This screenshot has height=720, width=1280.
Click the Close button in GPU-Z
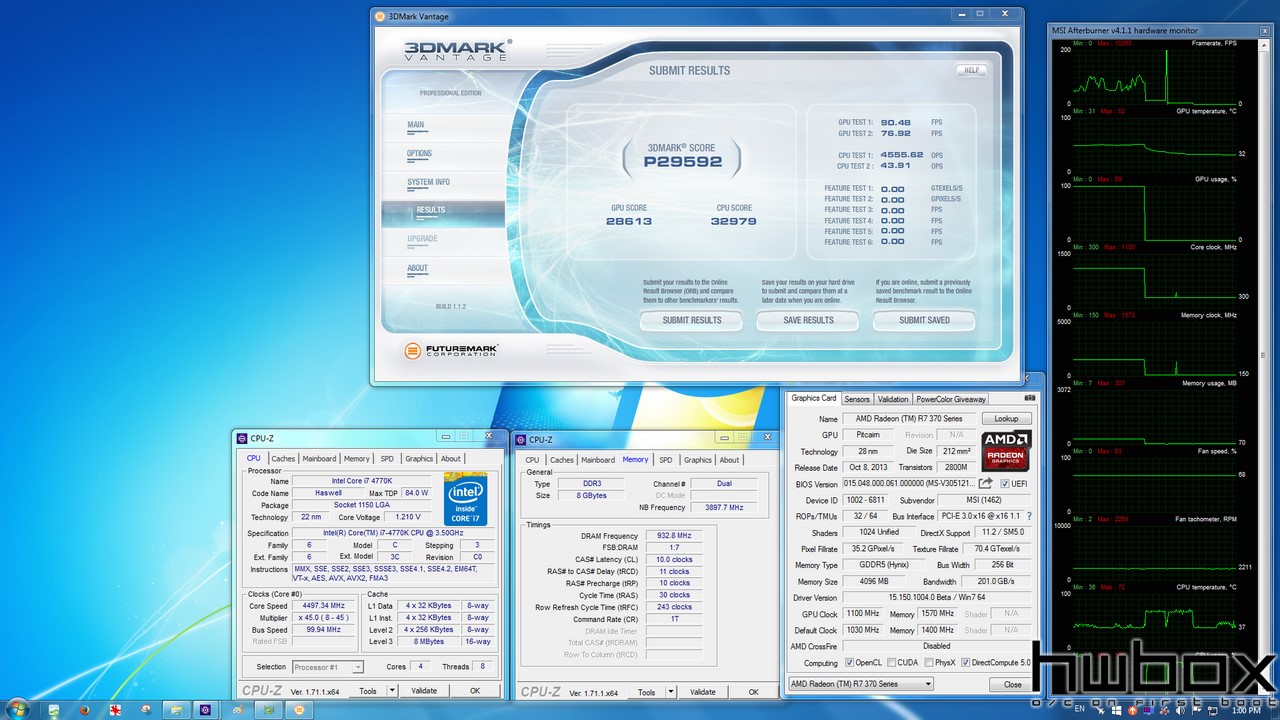1013,684
